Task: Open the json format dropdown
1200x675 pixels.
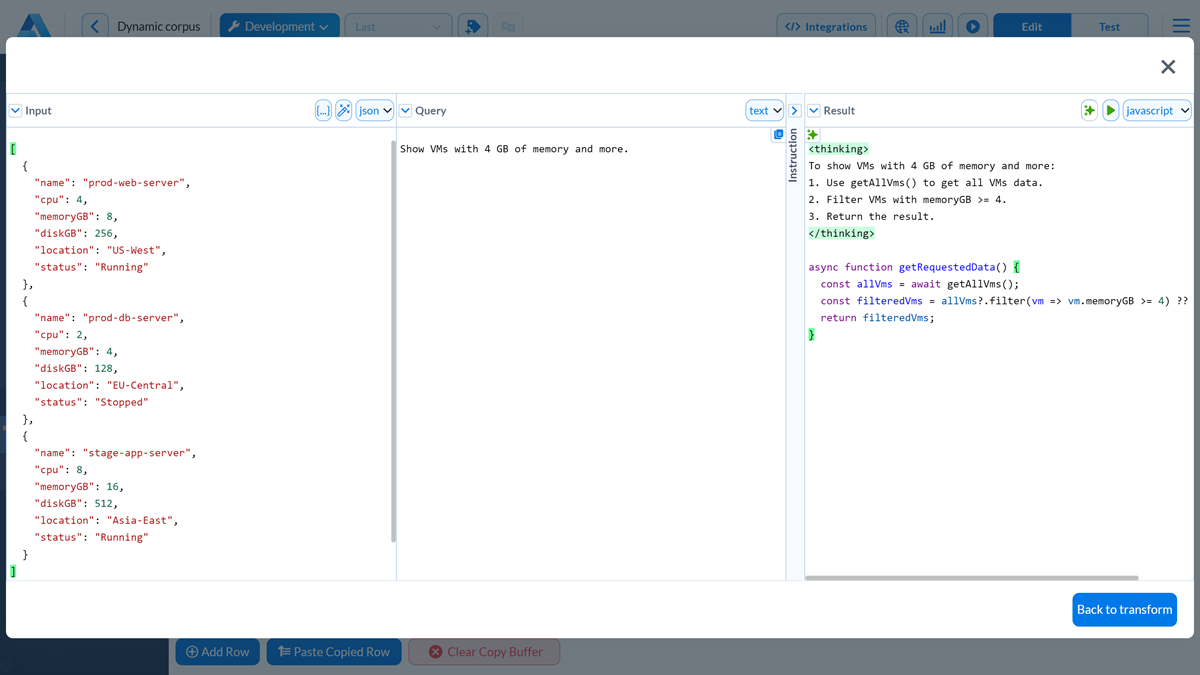Action: [375, 111]
